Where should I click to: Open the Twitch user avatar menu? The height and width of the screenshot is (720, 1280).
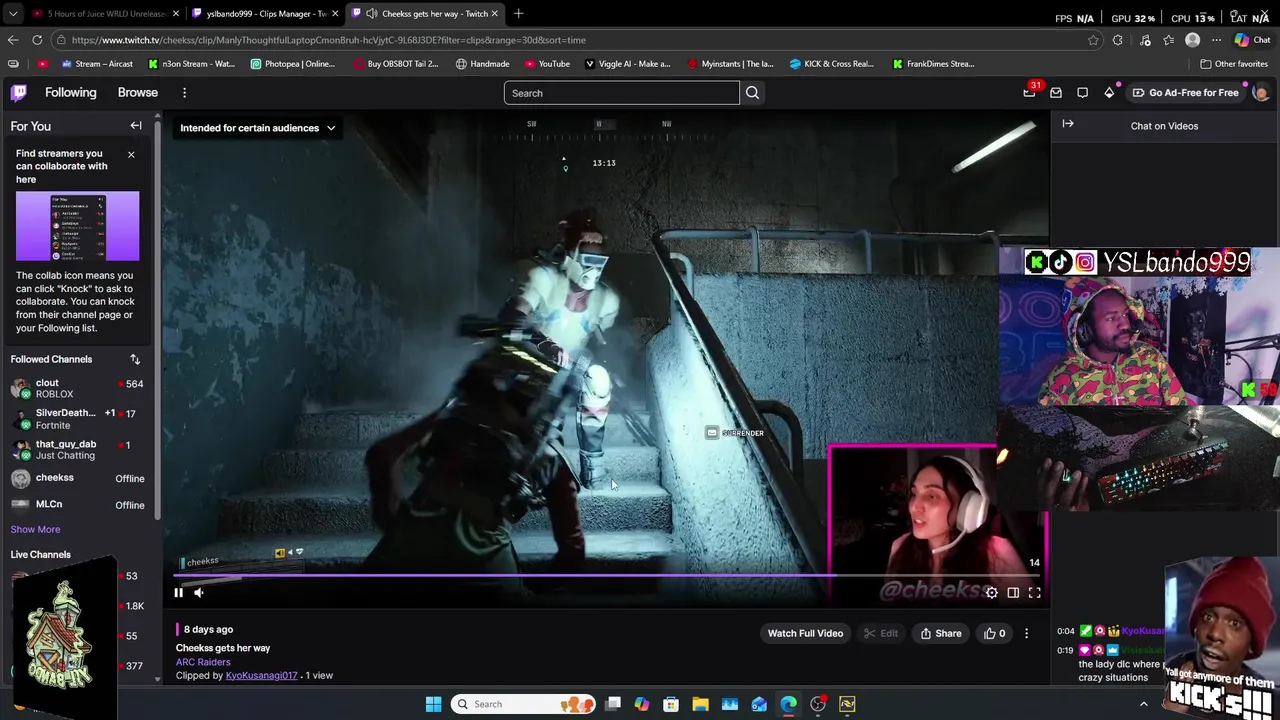[1261, 93]
